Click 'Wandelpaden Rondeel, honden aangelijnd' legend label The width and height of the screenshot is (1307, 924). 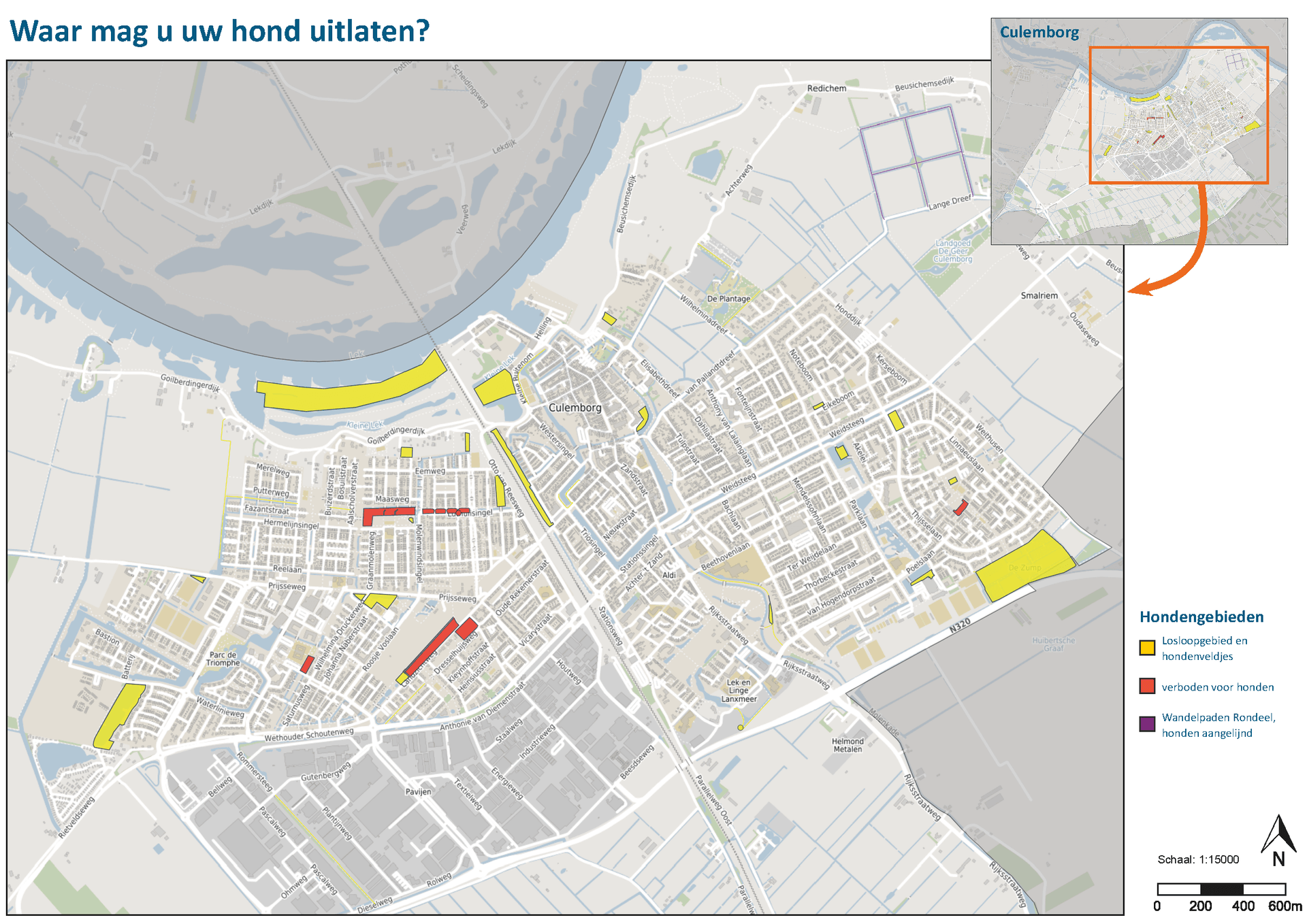point(1219,725)
